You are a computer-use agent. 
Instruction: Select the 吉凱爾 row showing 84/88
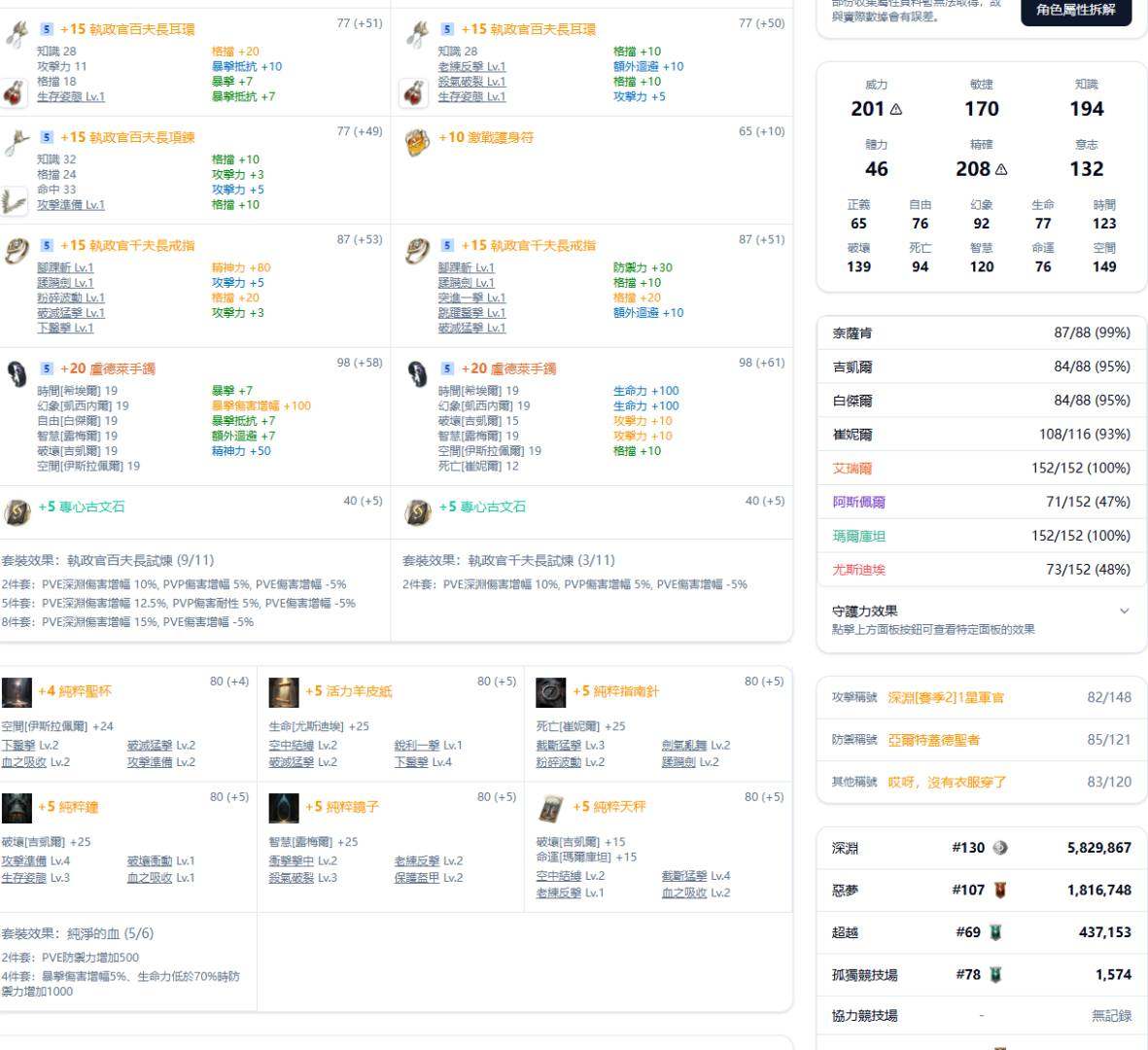[981, 367]
